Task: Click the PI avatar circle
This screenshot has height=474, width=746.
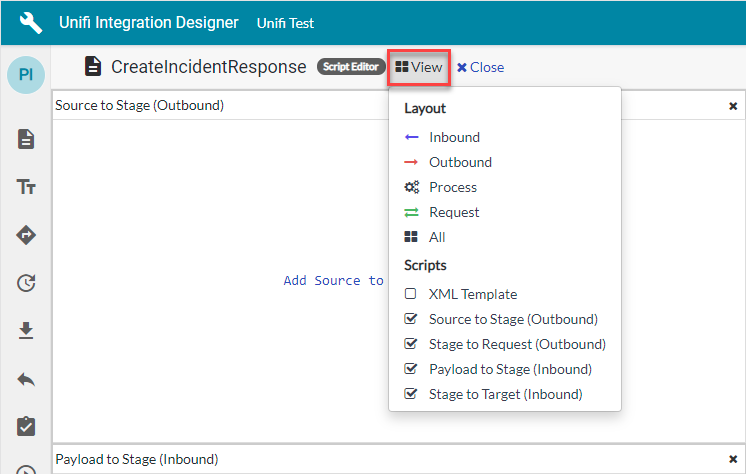Action: point(26,76)
